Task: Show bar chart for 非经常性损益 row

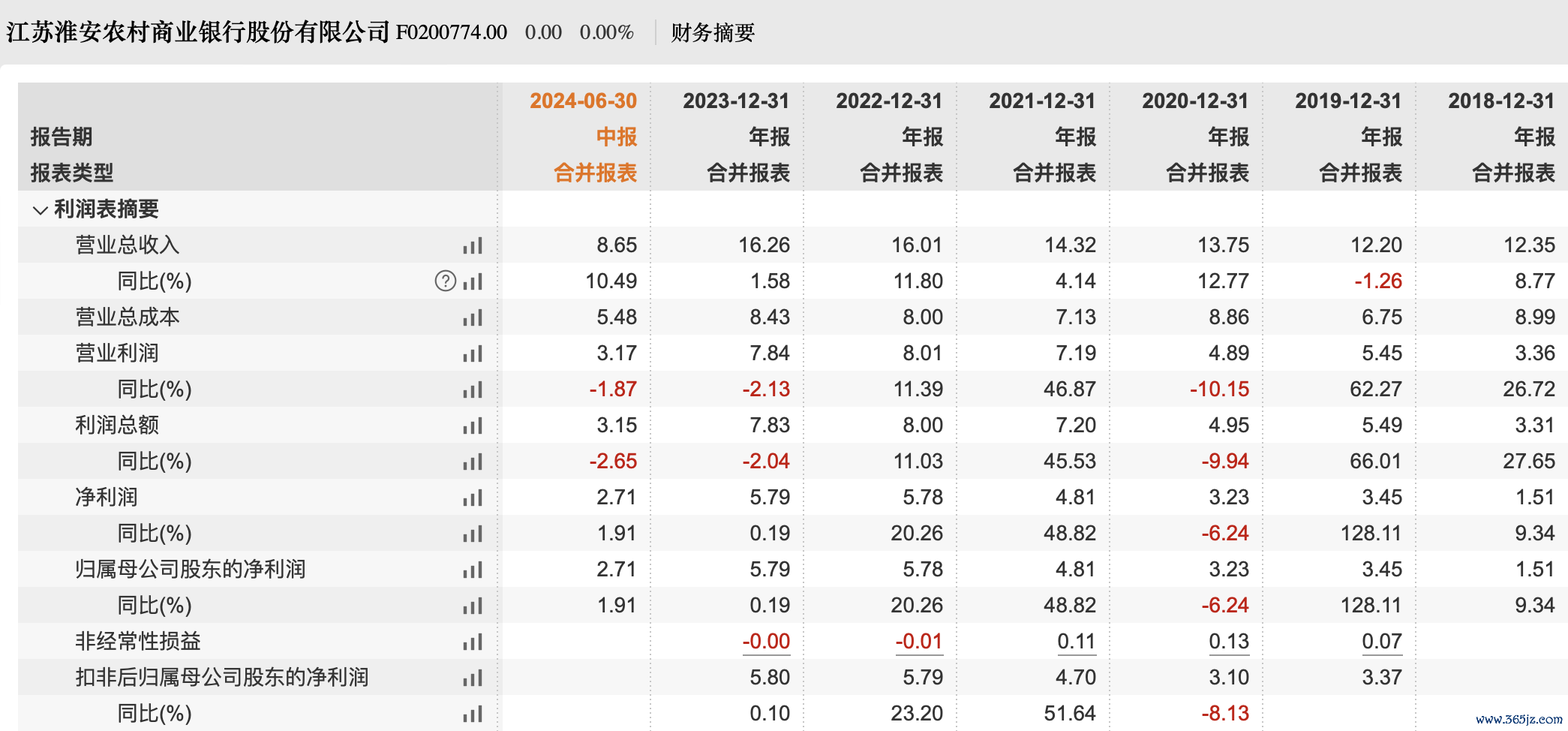Action: pos(473,642)
